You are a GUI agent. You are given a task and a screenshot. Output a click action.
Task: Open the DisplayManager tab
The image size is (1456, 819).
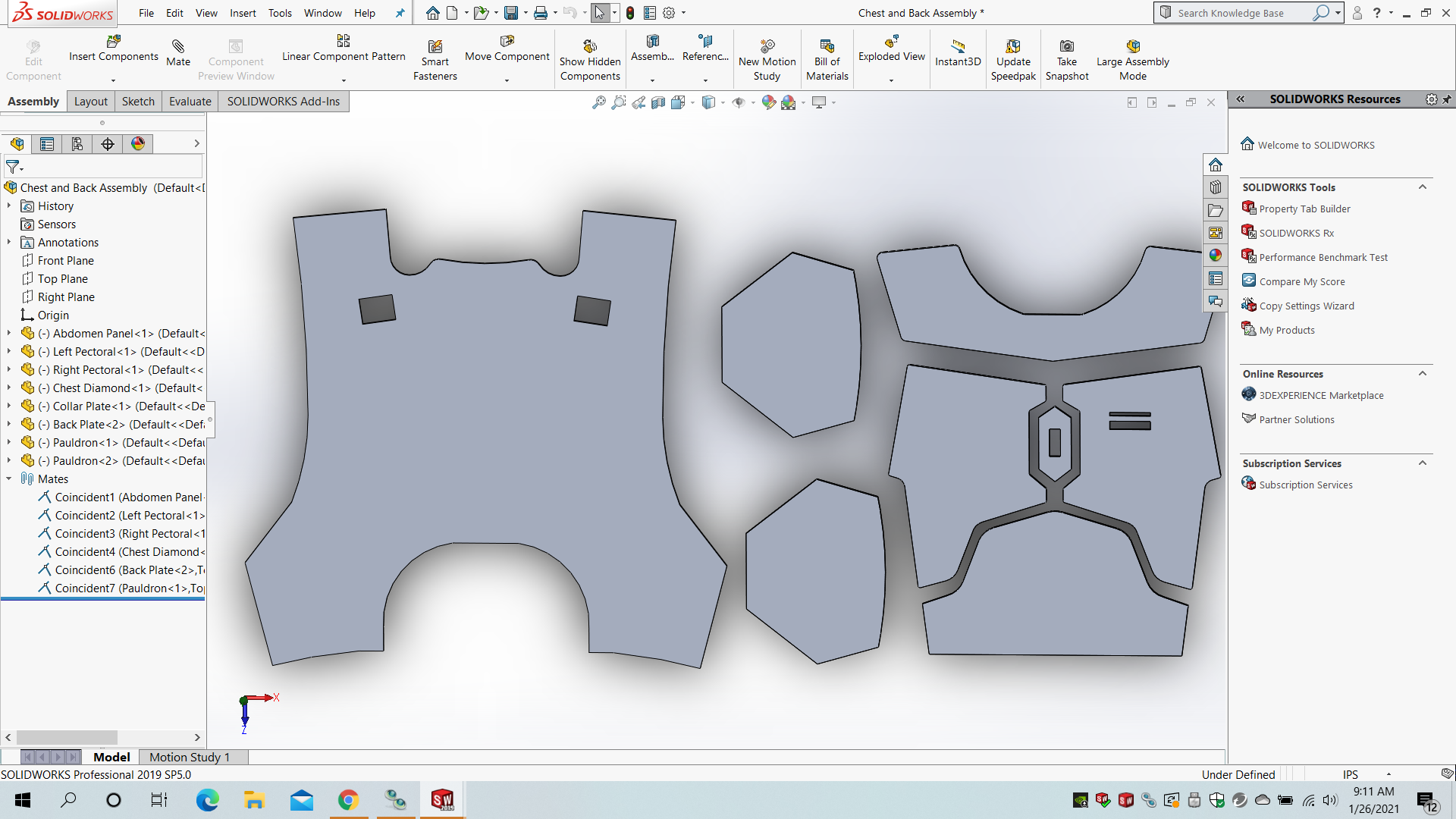click(138, 144)
